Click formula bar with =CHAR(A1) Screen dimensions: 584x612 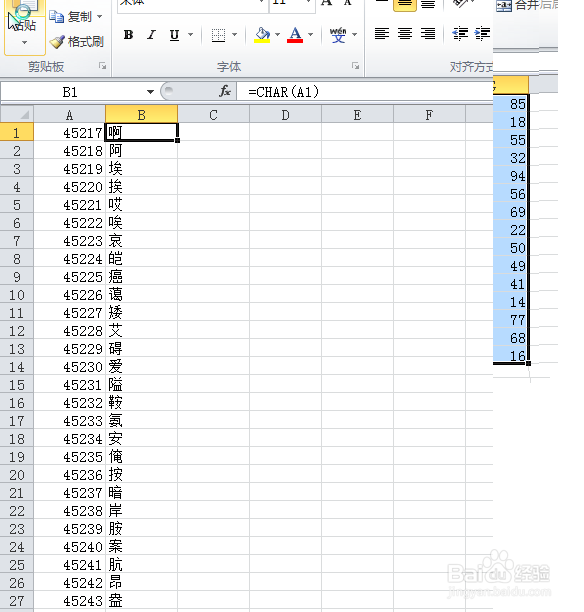point(365,92)
